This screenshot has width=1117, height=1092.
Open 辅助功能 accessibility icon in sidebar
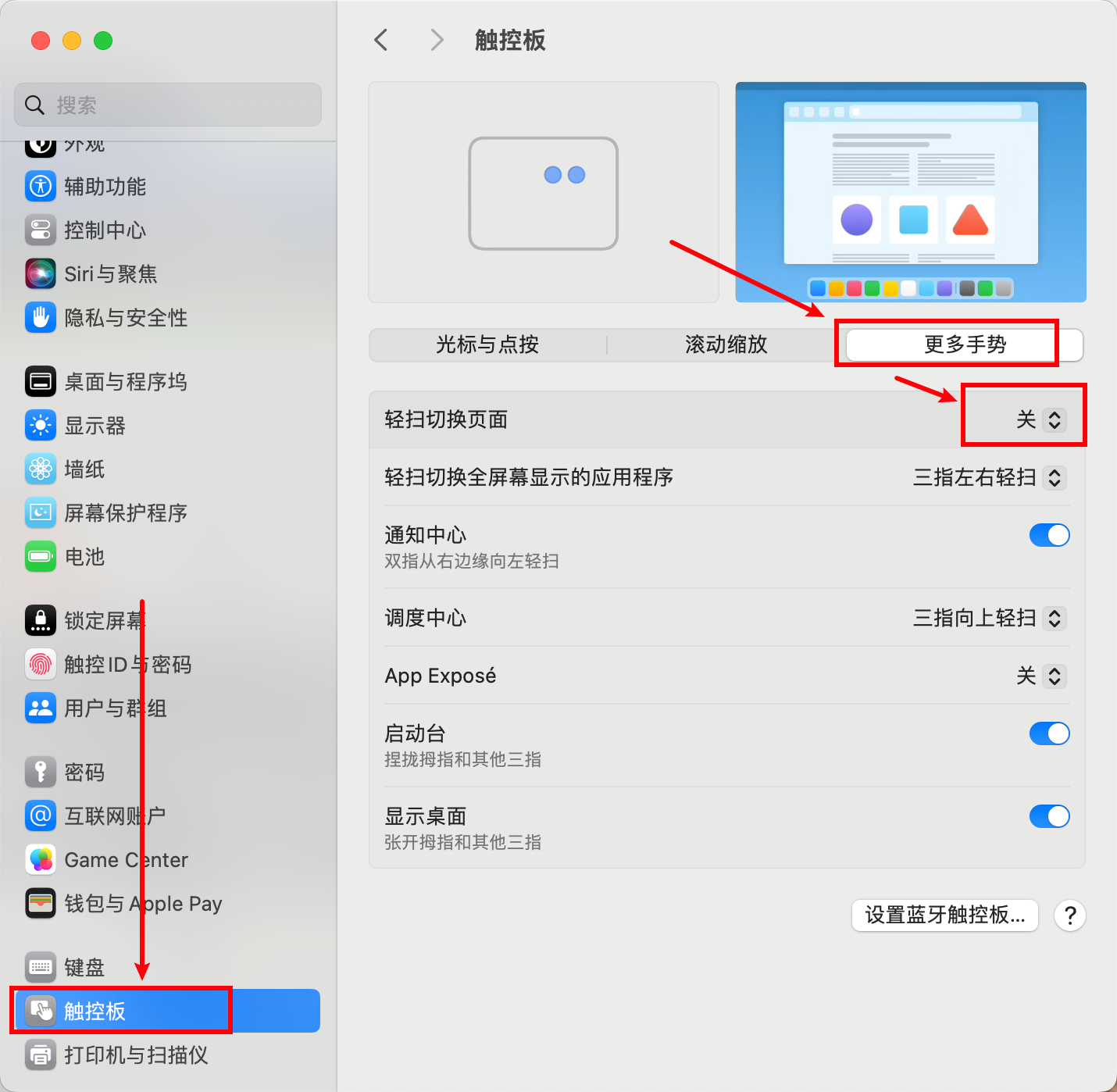(x=41, y=186)
